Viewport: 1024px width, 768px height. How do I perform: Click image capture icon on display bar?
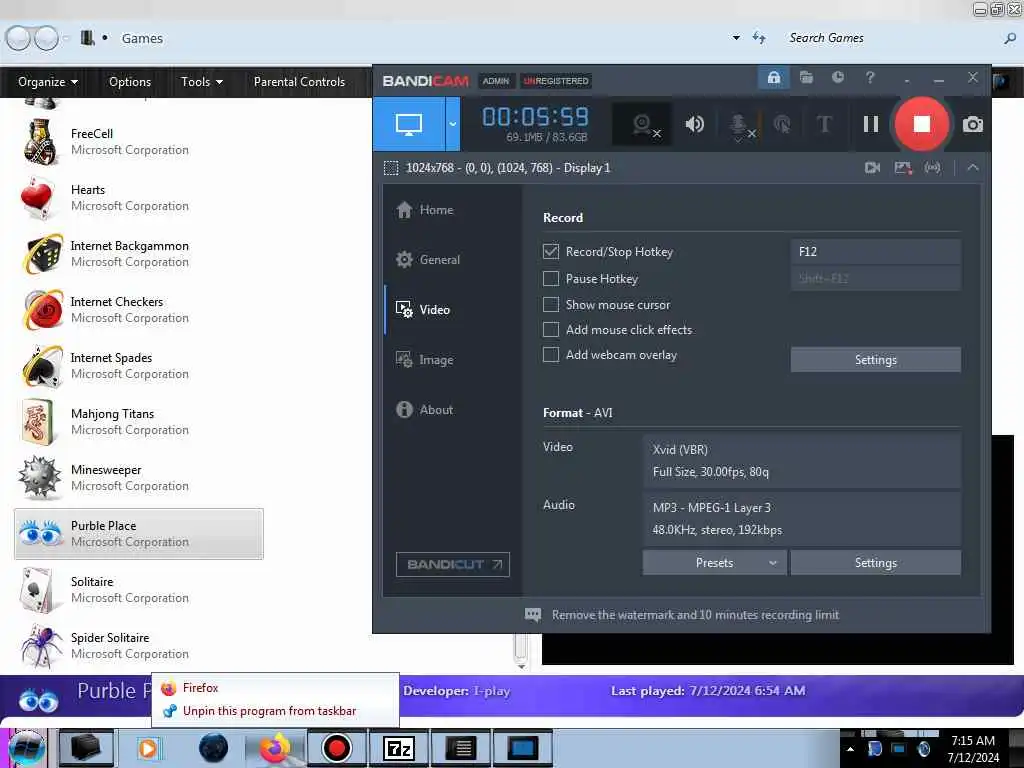pos(903,168)
